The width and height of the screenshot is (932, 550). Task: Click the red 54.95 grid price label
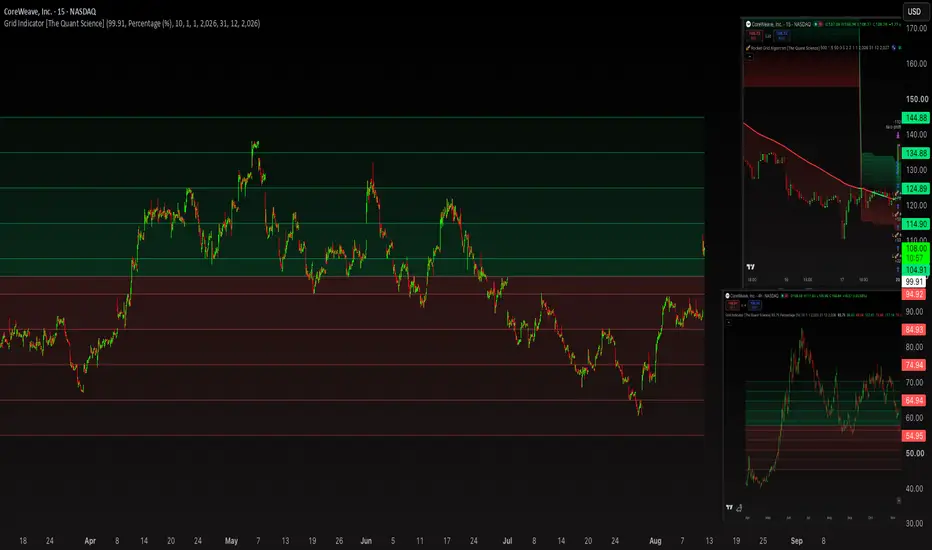point(914,435)
